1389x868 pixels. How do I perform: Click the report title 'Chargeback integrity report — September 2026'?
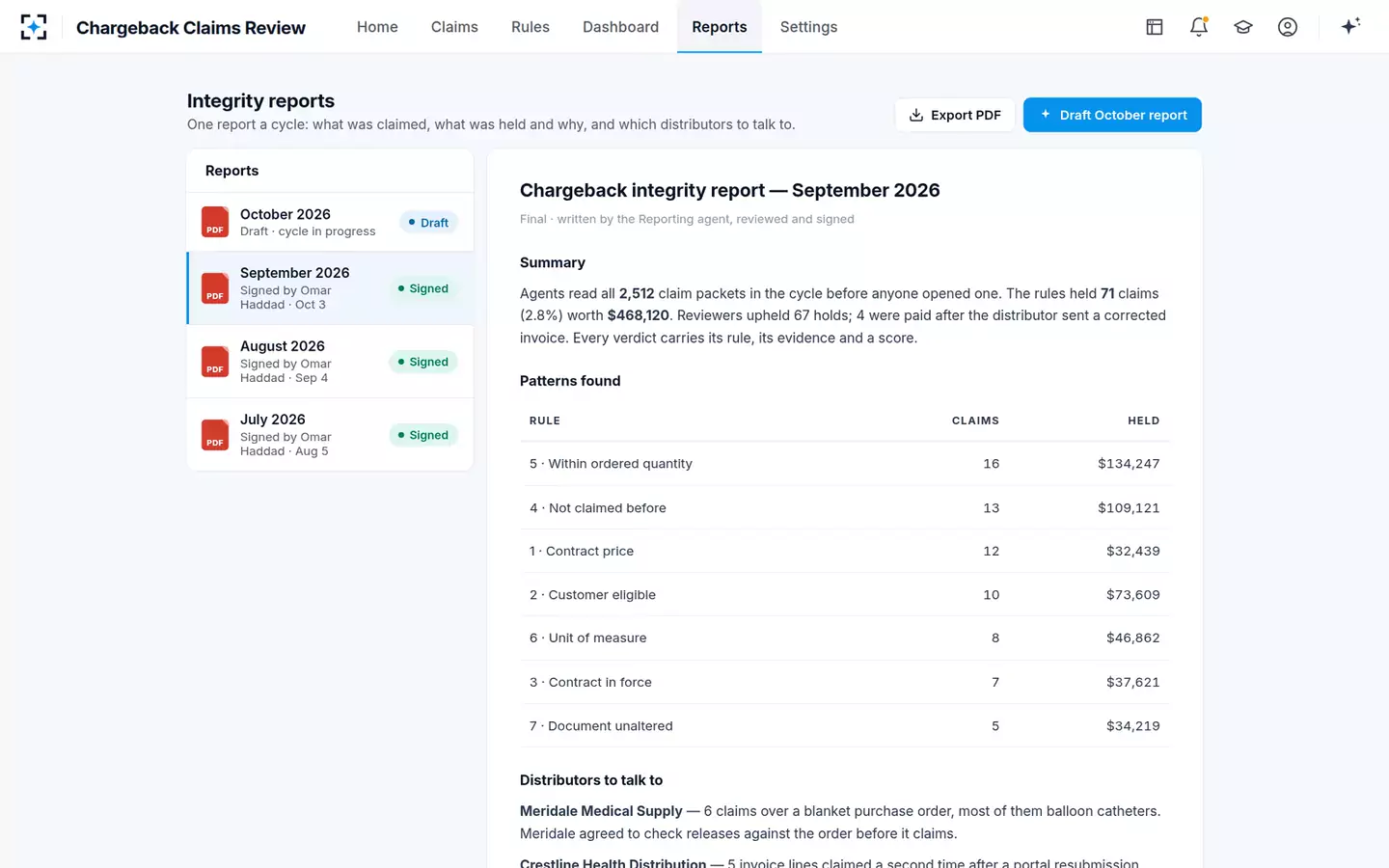pos(730,191)
